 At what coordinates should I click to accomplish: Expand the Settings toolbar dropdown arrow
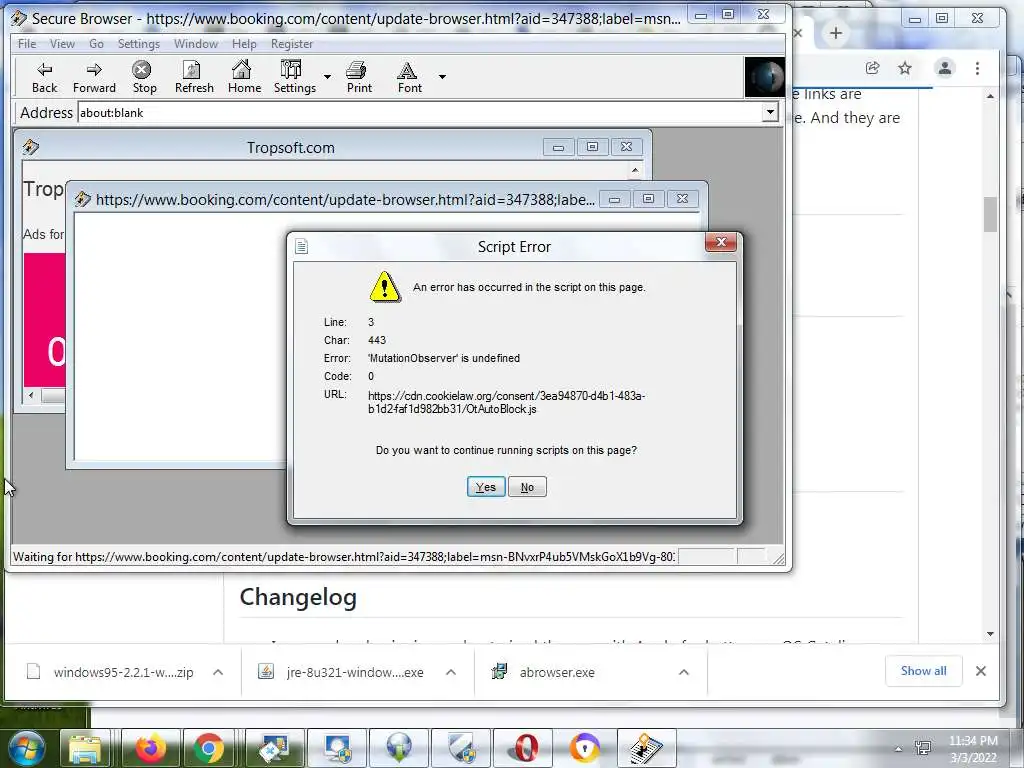click(327, 77)
